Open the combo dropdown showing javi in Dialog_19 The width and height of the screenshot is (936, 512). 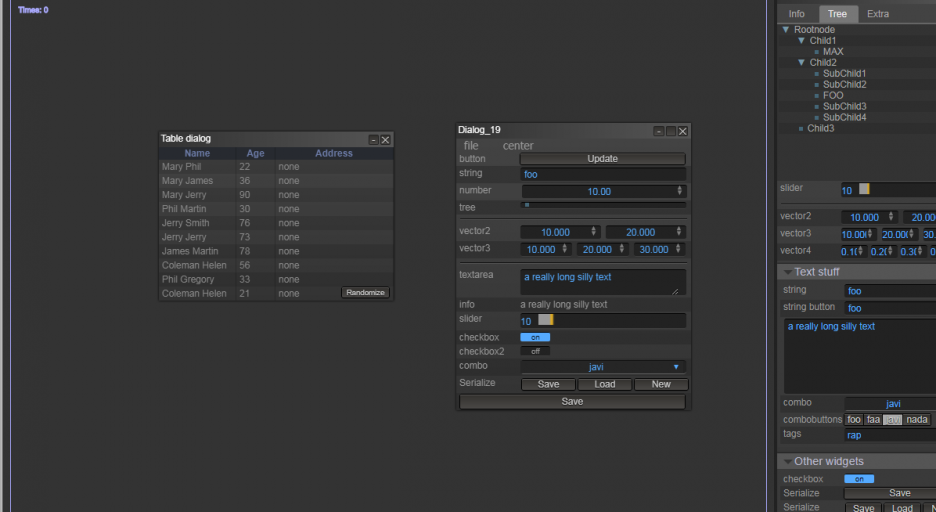pyautogui.click(x=603, y=367)
